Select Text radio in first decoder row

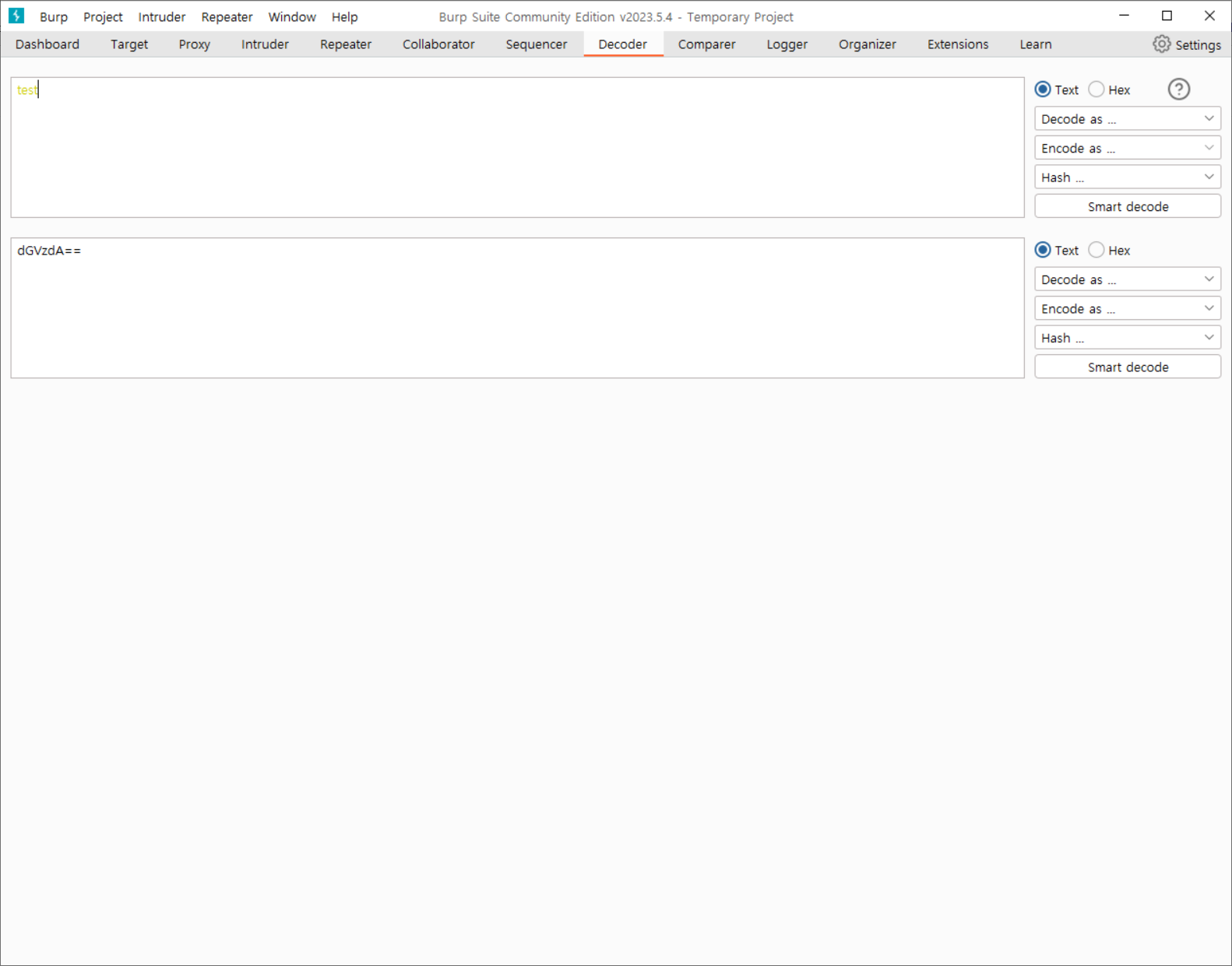click(1043, 90)
